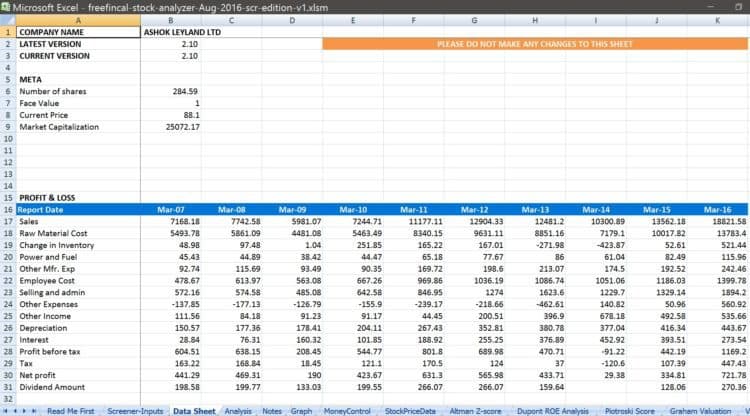The height and width of the screenshot is (416, 750).
Task: Select the Data Sheet tab
Action: point(194,411)
